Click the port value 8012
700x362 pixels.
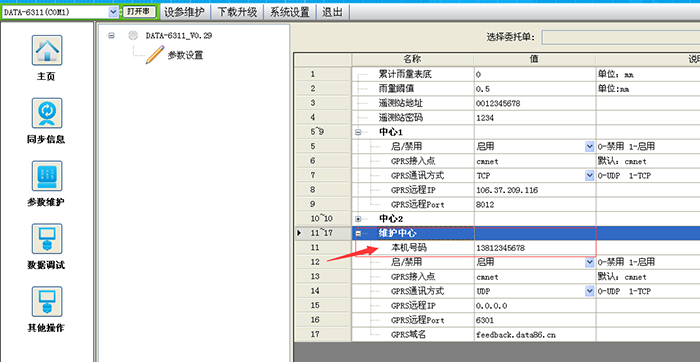(535, 204)
